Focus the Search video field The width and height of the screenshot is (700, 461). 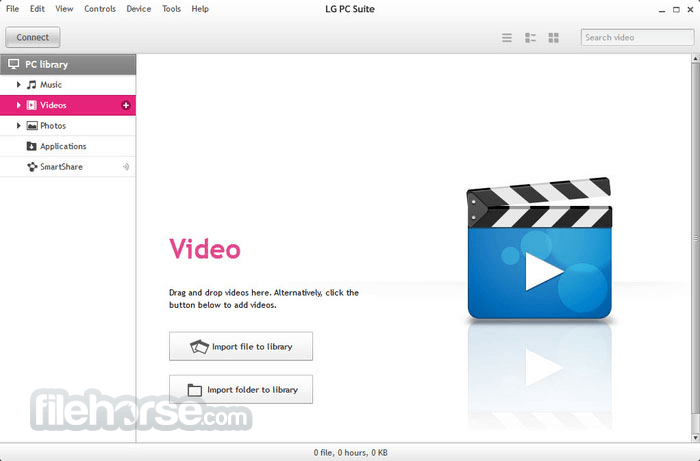point(637,37)
